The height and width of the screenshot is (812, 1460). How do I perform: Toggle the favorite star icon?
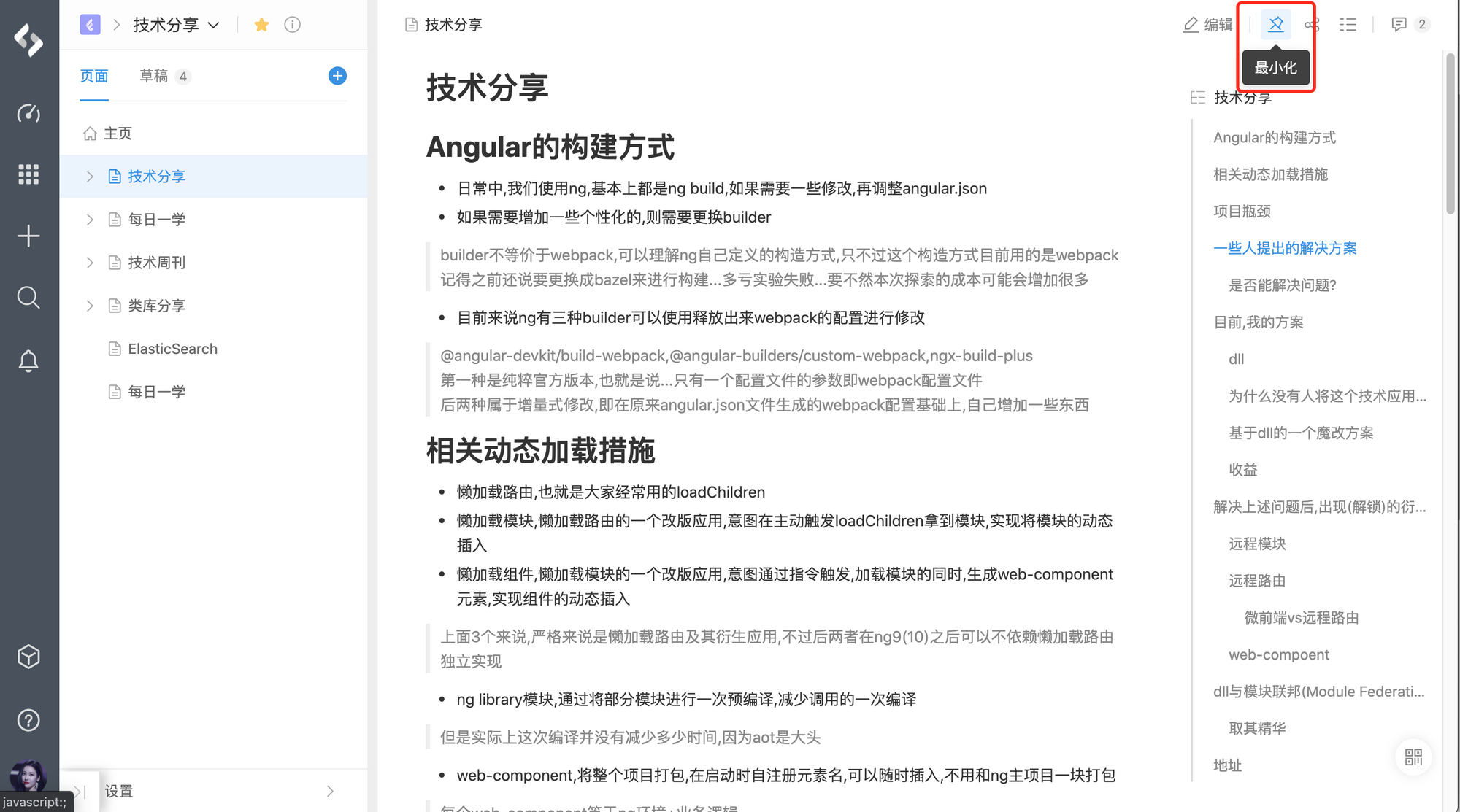click(261, 25)
